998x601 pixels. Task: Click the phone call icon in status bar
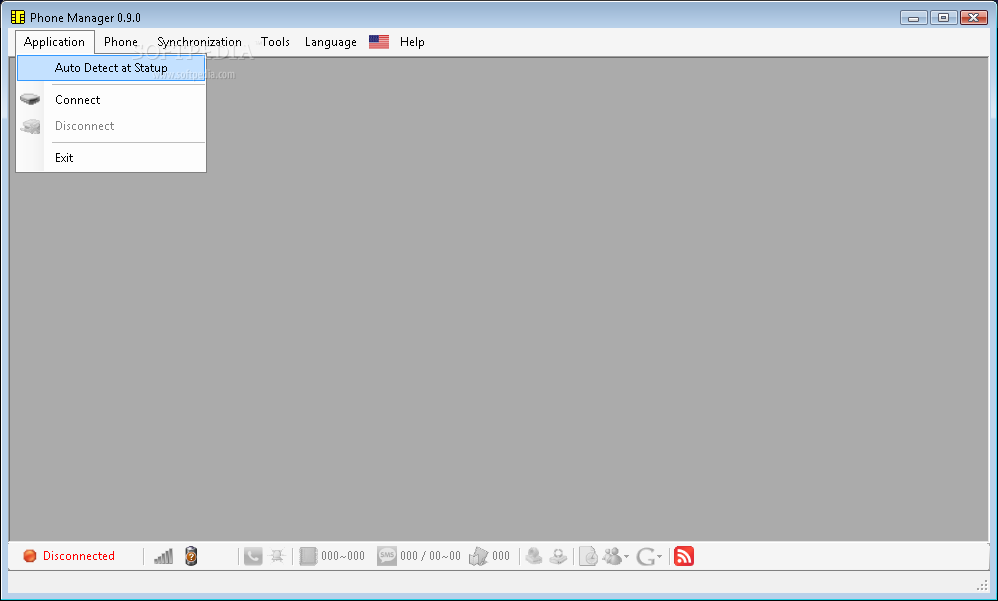pyautogui.click(x=253, y=556)
